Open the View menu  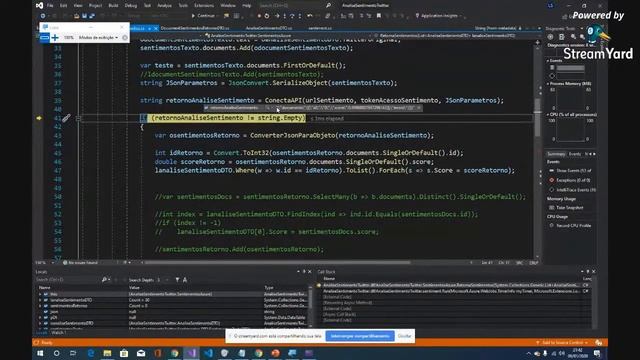(x=78, y=6)
